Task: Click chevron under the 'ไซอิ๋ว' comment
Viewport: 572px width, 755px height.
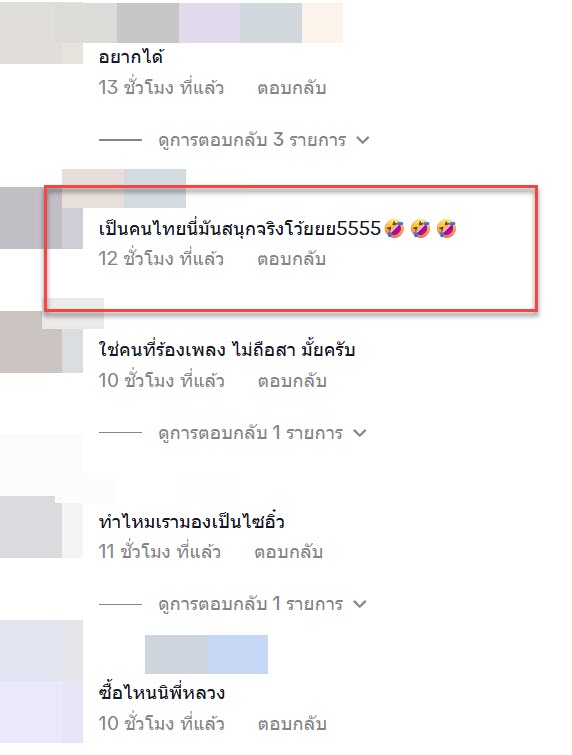Action: (x=360, y=604)
